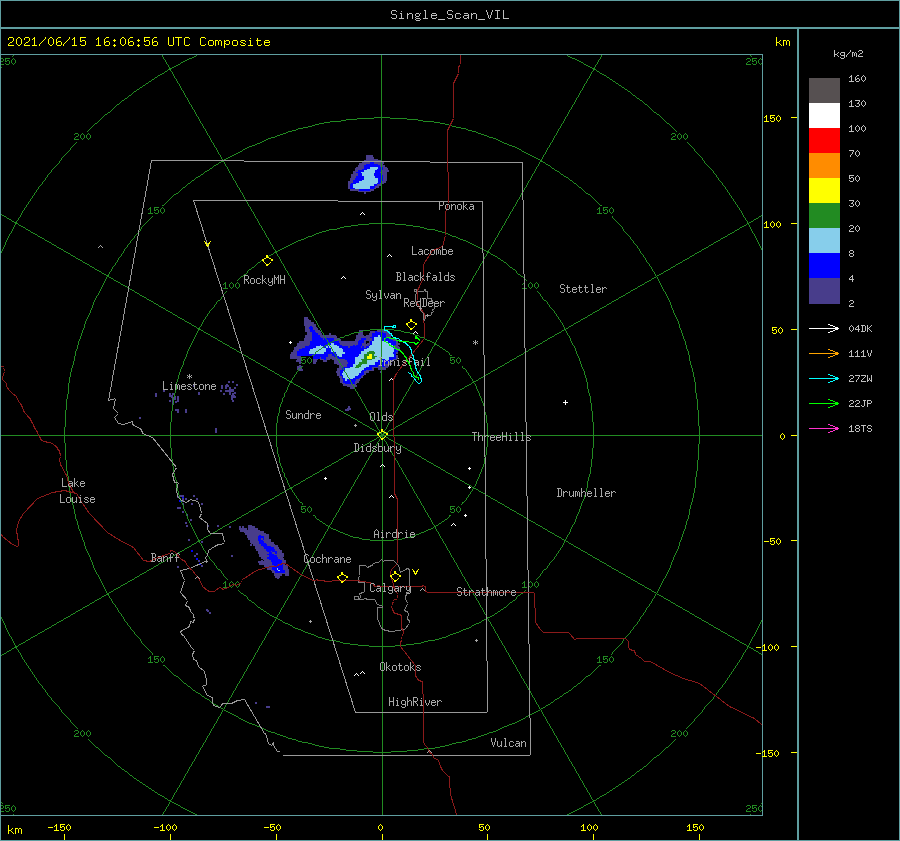Select the light blue 8–20 color swatch
Screen dimensions: 900x841
pyautogui.click(x=824, y=241)
